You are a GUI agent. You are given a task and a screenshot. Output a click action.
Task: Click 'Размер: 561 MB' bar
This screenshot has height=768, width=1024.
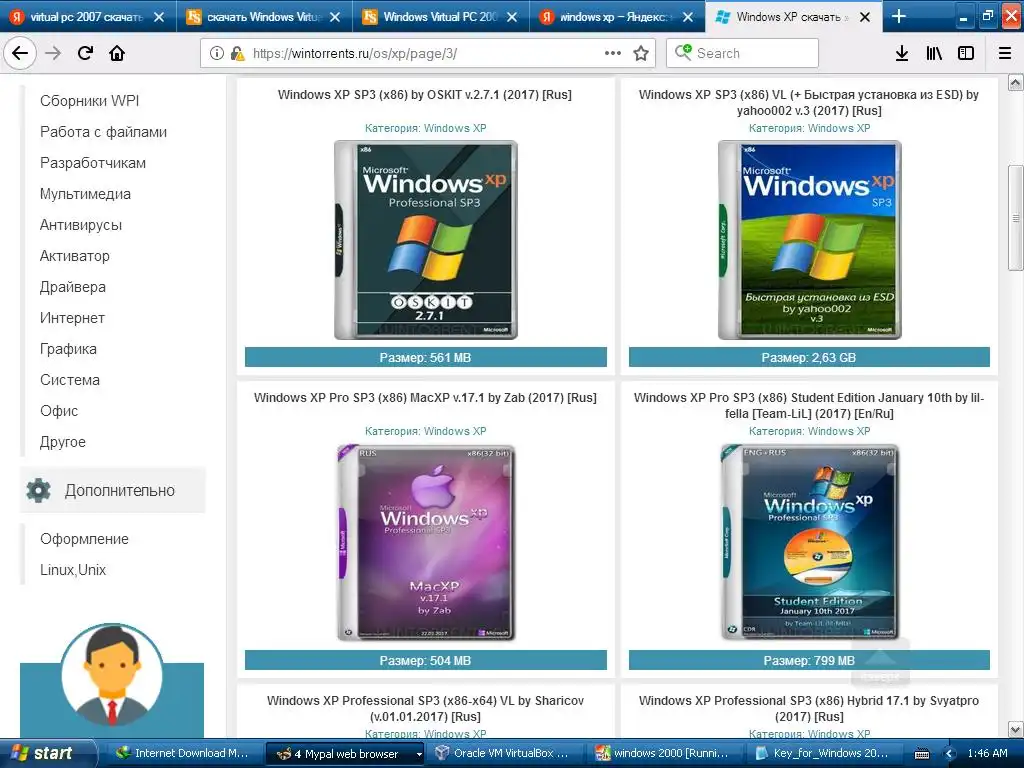coord(426,357)
